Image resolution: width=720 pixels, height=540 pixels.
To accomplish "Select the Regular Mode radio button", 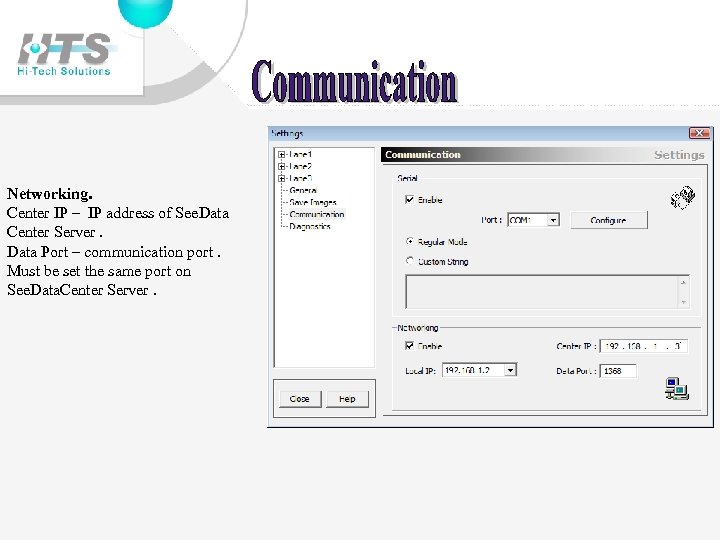I will tap(410, 241).
